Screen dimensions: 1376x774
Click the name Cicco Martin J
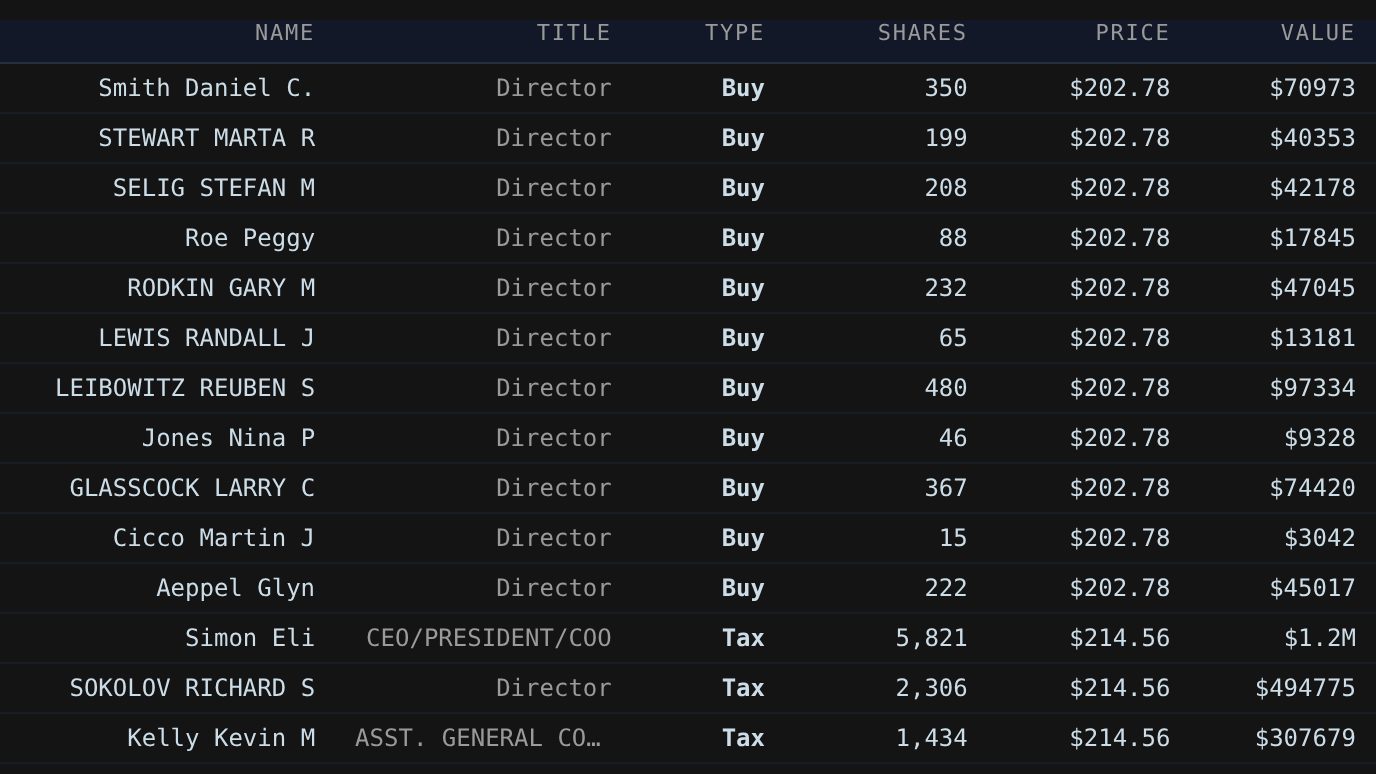(x=214, y=538)
